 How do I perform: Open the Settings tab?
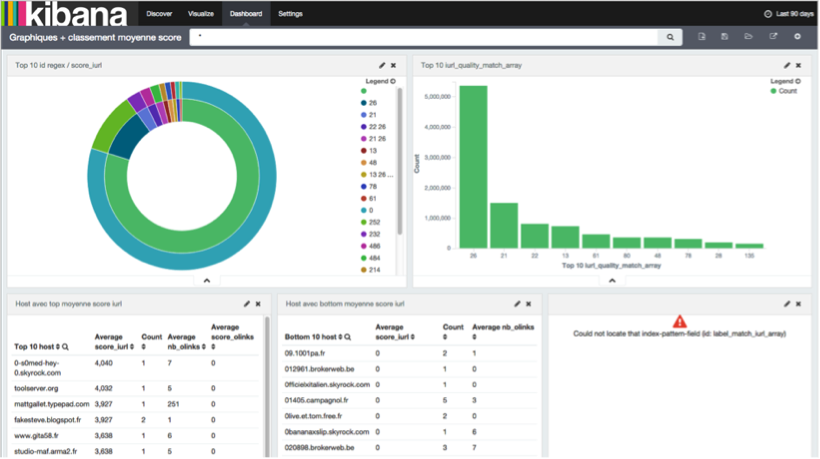click(x=290, y=14)
